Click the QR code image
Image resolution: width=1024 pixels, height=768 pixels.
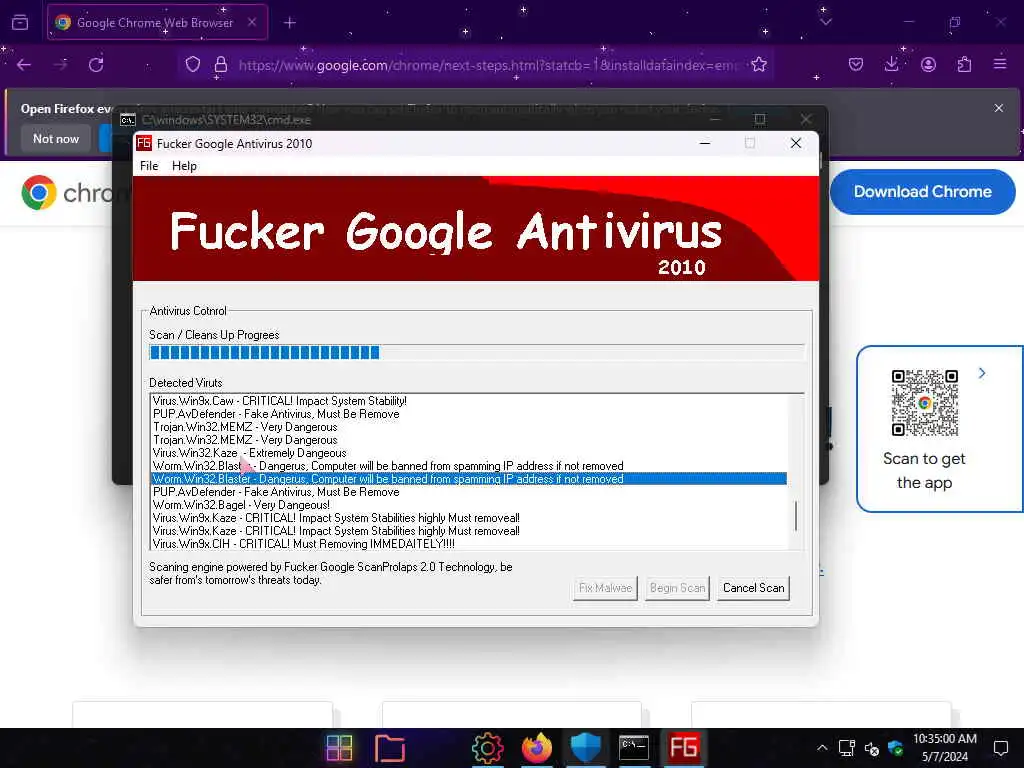924,402
